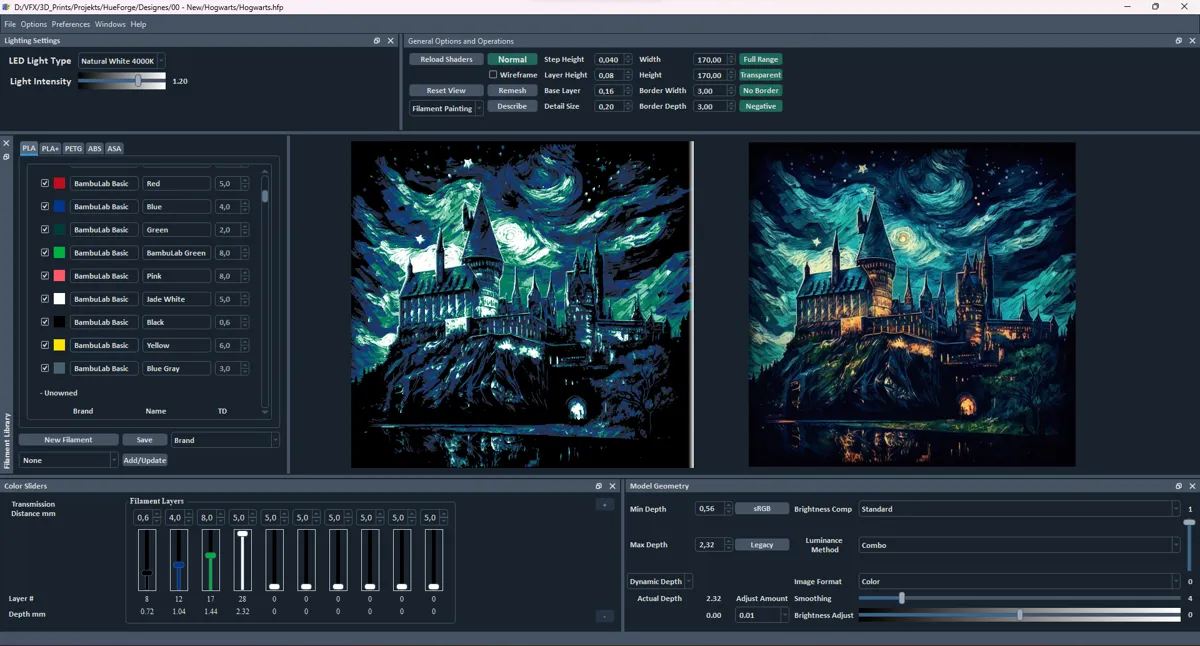Float the Color Sliders panel

tap(599, 486)
